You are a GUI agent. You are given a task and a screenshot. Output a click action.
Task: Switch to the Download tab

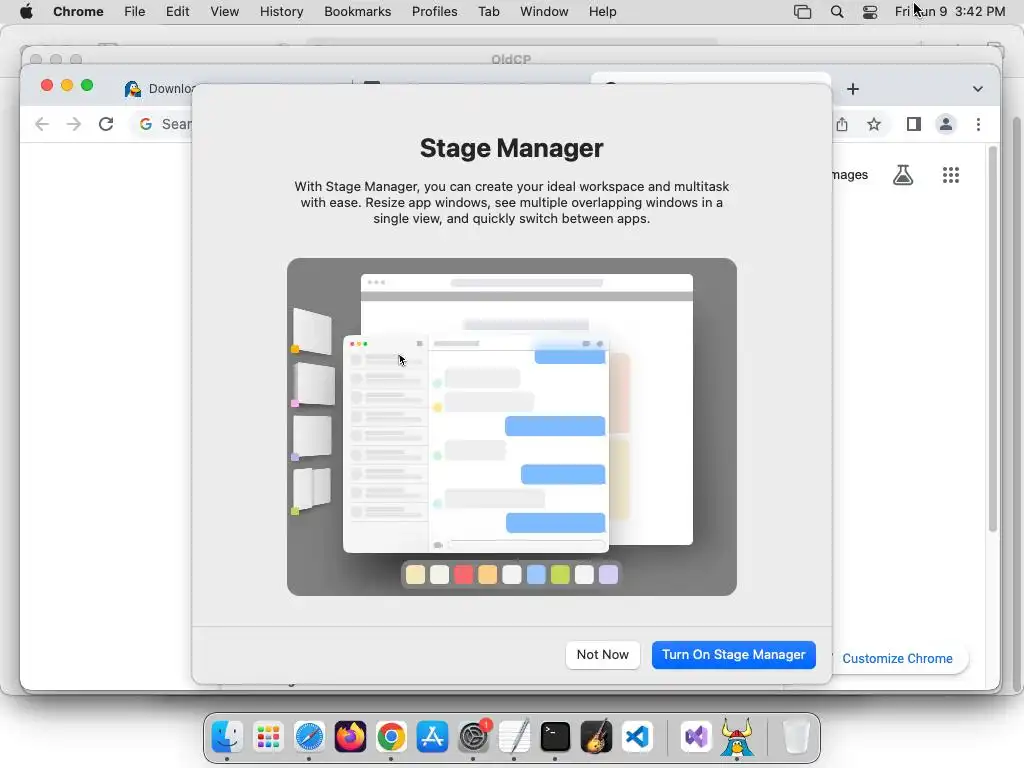[159, 89]
